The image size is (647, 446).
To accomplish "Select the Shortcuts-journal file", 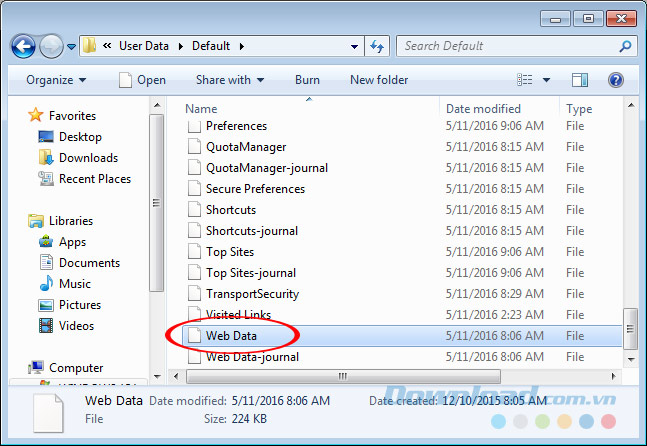I will [252, 231].
